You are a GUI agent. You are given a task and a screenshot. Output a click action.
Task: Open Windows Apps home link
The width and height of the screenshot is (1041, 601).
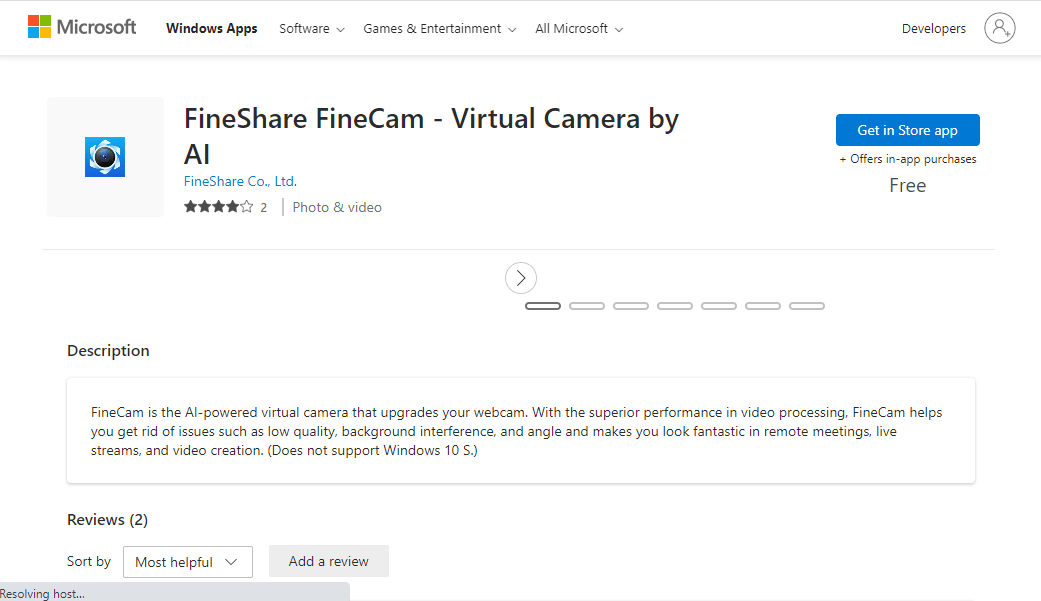coord(211,29)
